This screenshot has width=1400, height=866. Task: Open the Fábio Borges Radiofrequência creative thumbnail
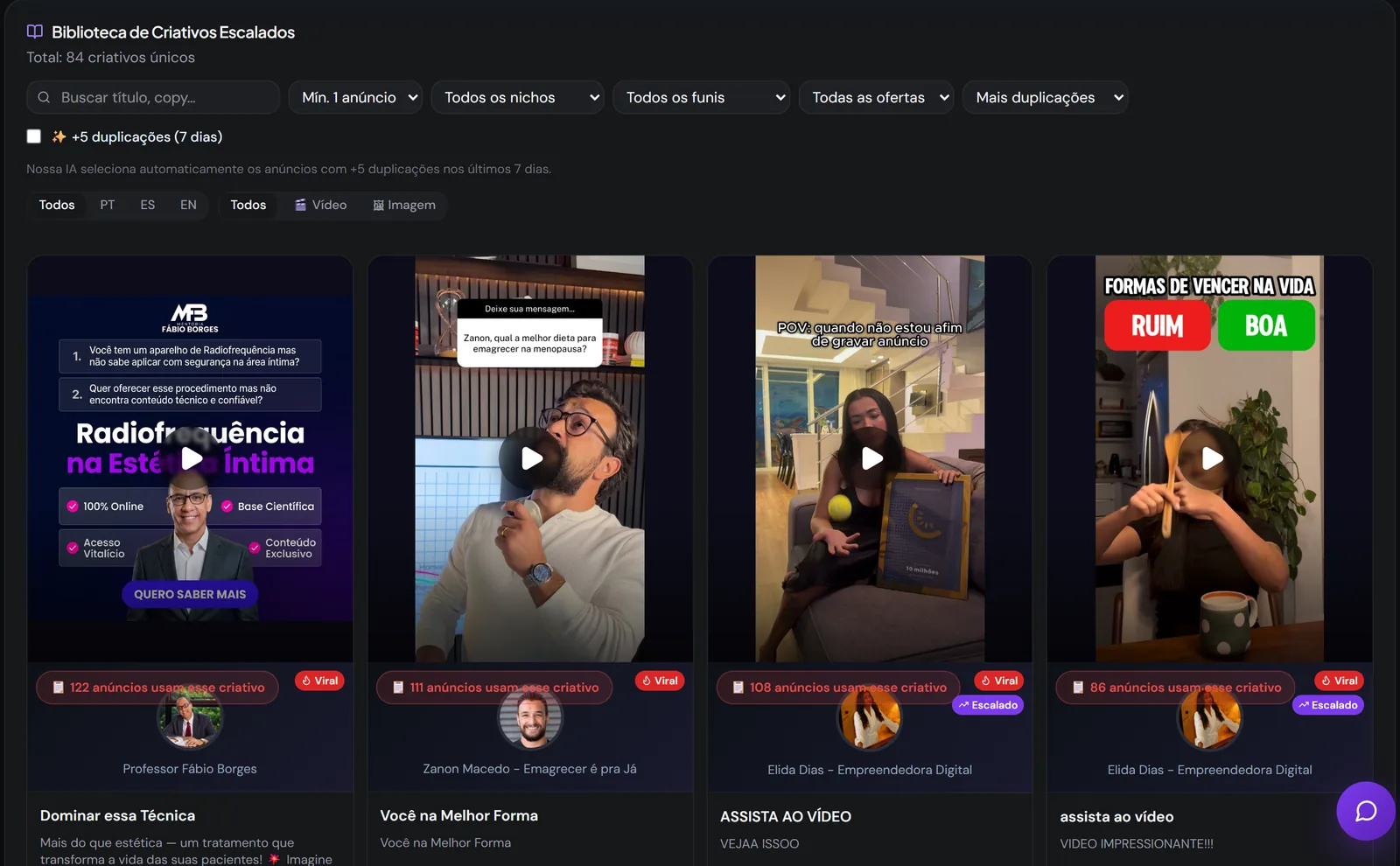click(190, 458)
